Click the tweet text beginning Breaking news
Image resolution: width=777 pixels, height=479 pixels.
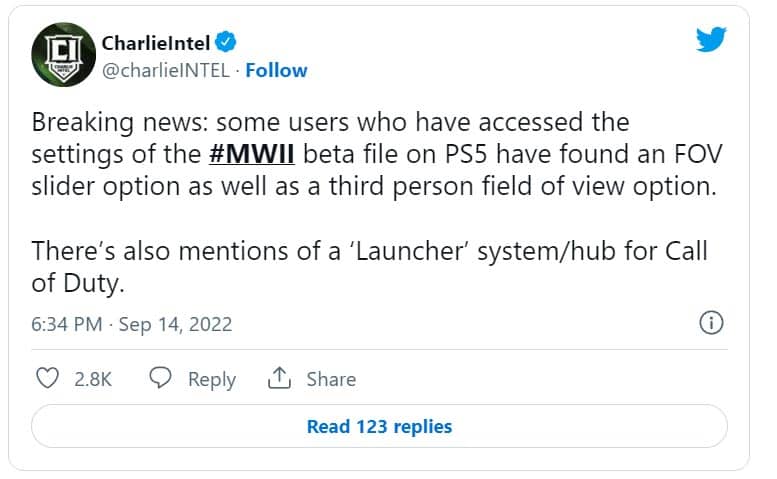coord(330,123)
